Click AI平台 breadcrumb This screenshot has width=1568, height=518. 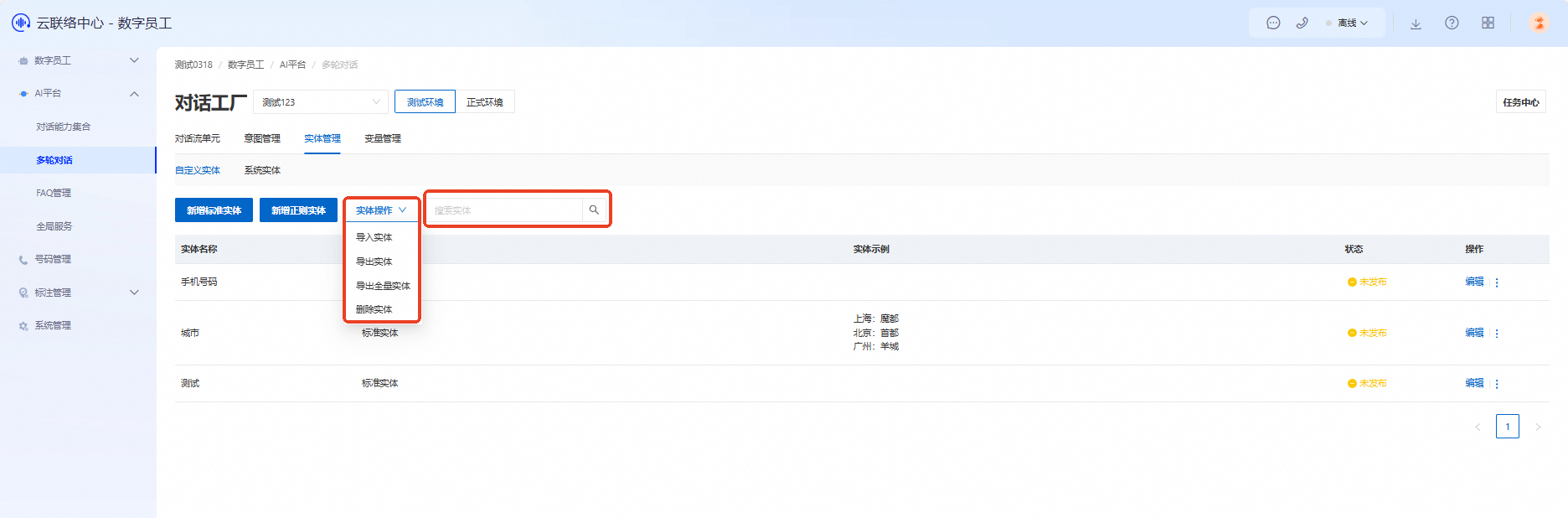point(293,65)
